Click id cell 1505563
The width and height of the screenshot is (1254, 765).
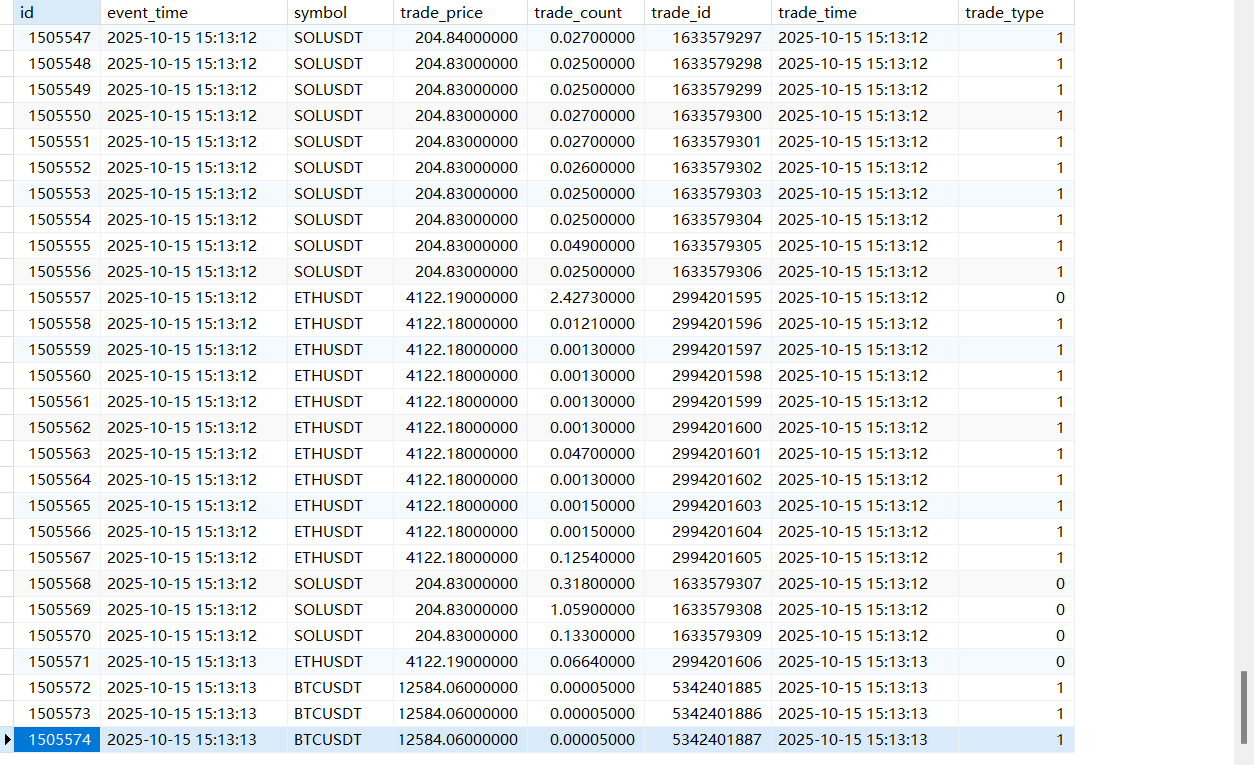(58, 454)
